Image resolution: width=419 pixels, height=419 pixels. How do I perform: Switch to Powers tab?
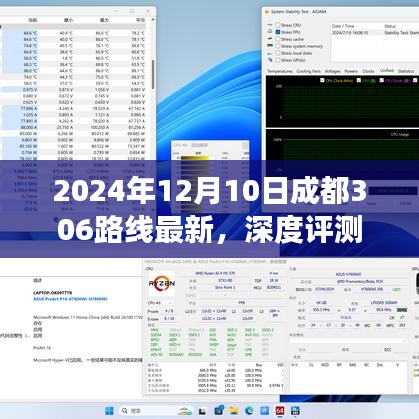[351, 71]
